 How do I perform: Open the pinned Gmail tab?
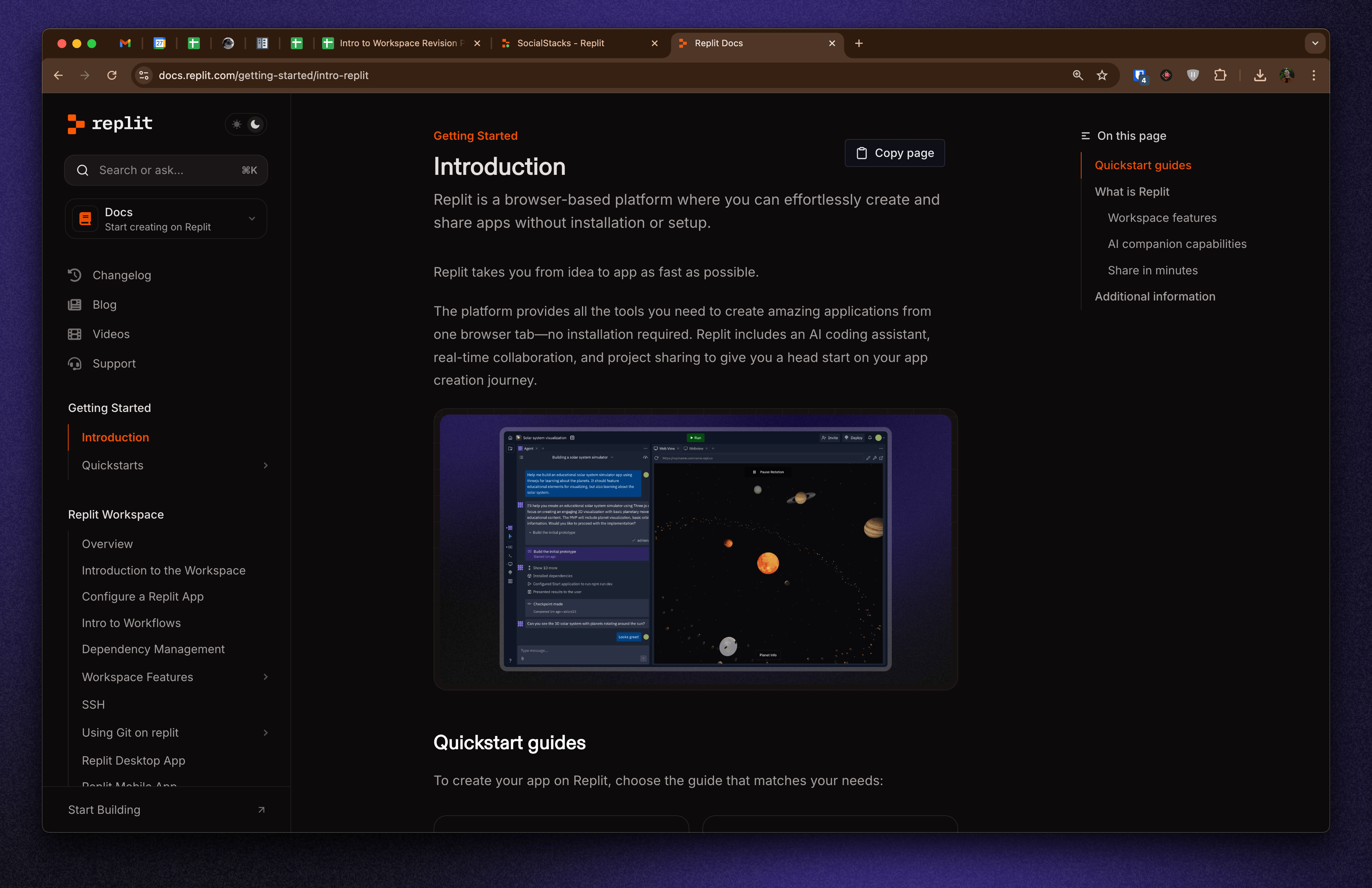[x=125, y=43]
